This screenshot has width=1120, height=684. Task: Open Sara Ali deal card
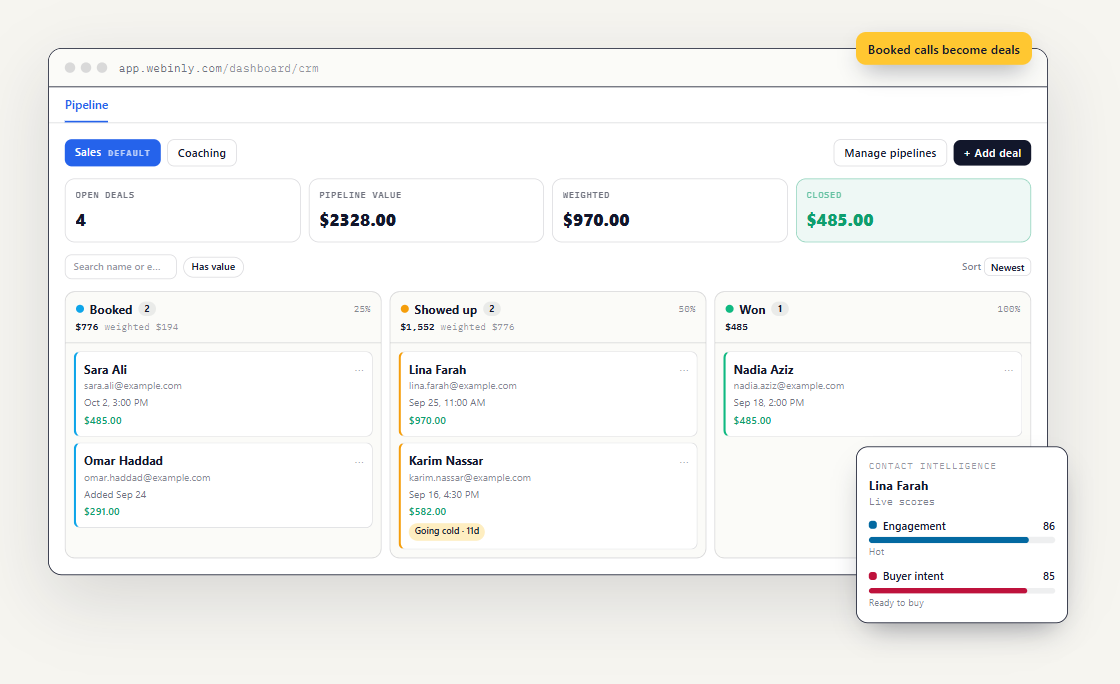pyautogui.click(x=224, y=393)
